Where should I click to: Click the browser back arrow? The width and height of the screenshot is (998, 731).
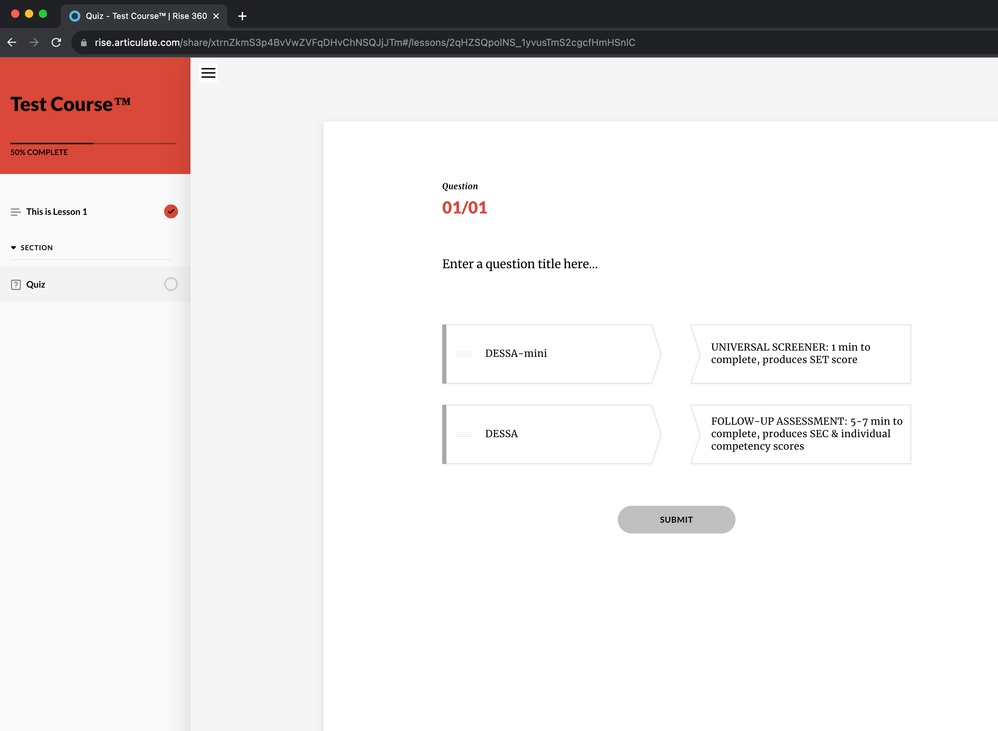click(x=11, y=43)
